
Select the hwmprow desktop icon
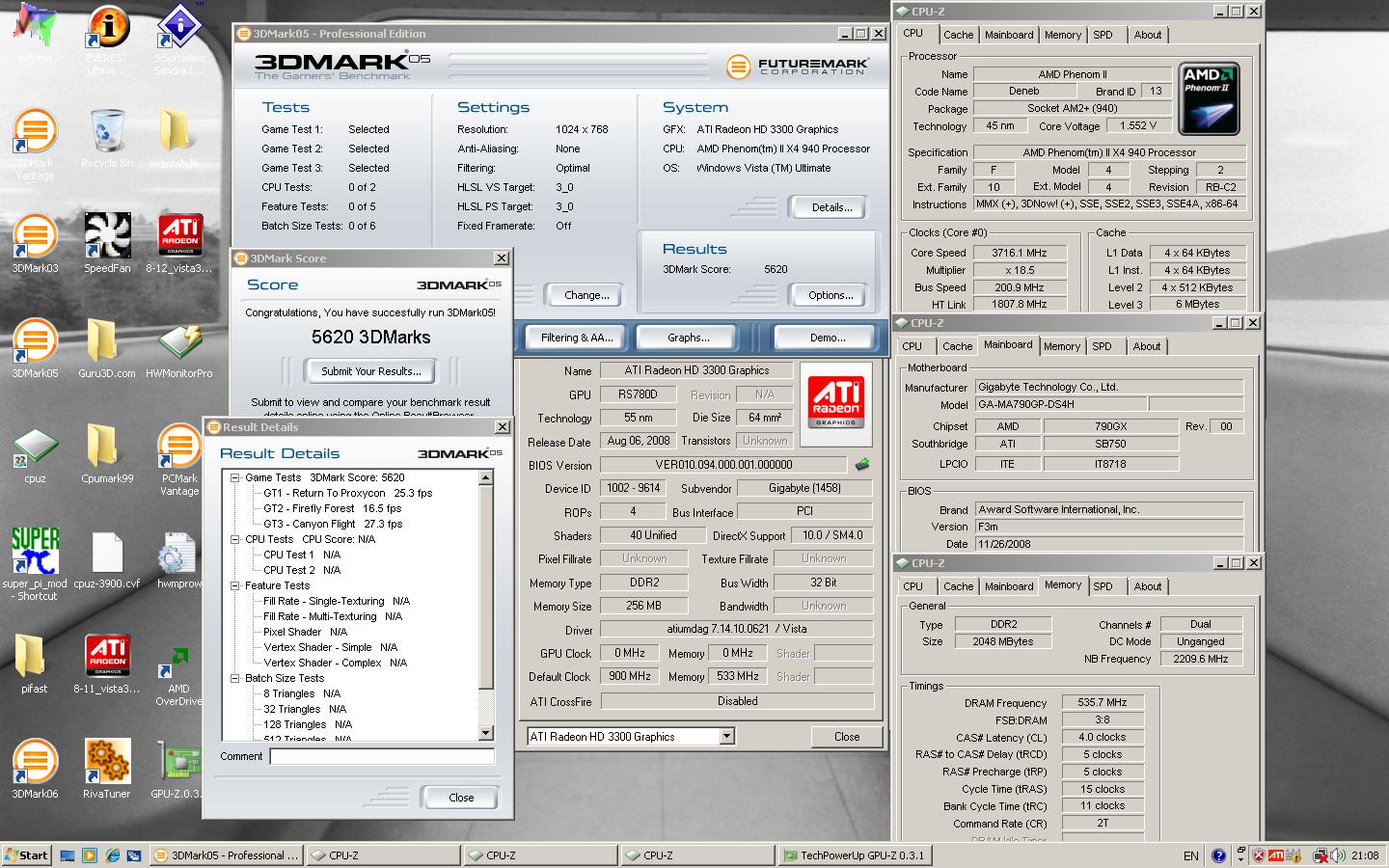coord(179,559)
